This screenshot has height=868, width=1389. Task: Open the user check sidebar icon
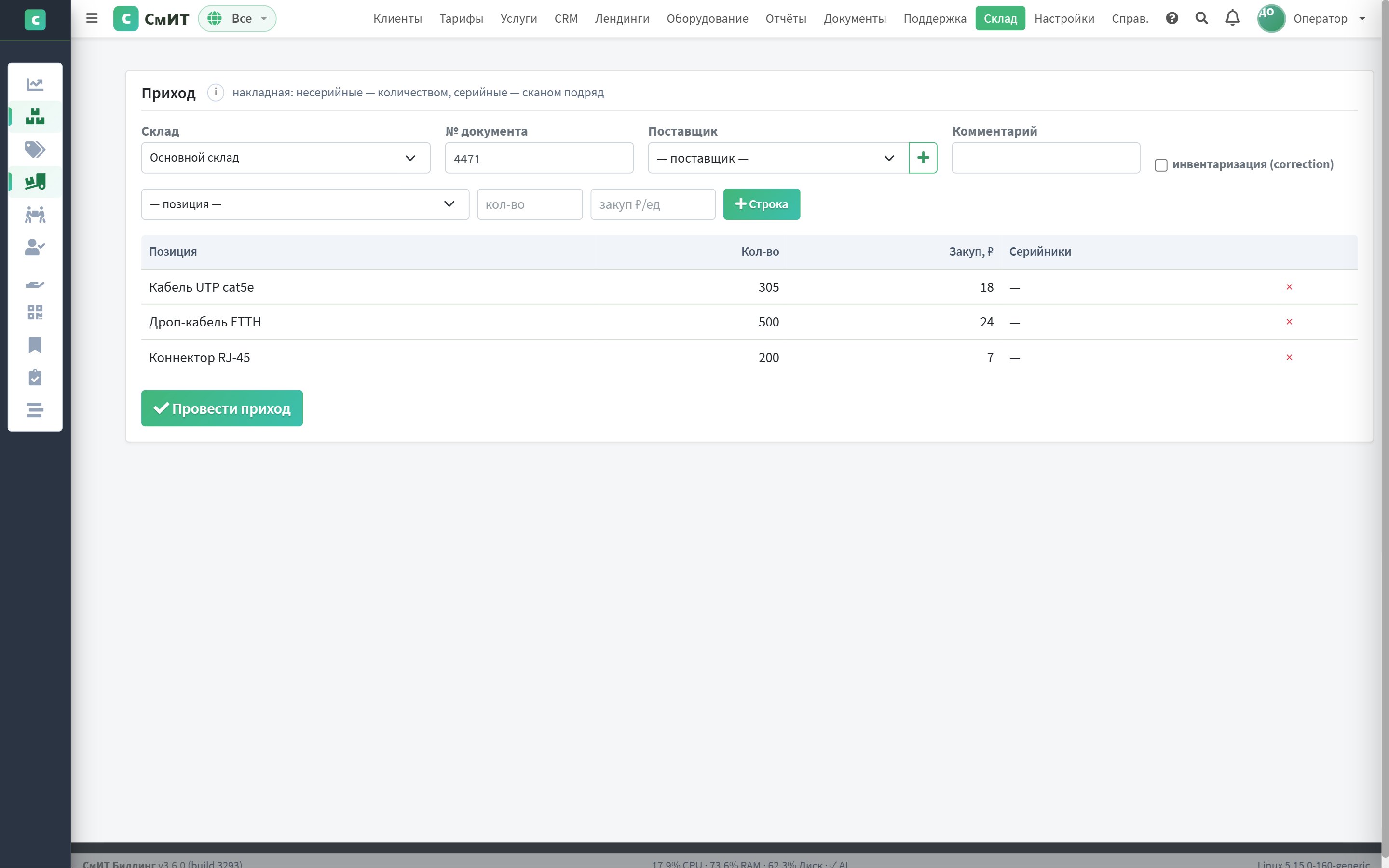click(x=35, y=247)
